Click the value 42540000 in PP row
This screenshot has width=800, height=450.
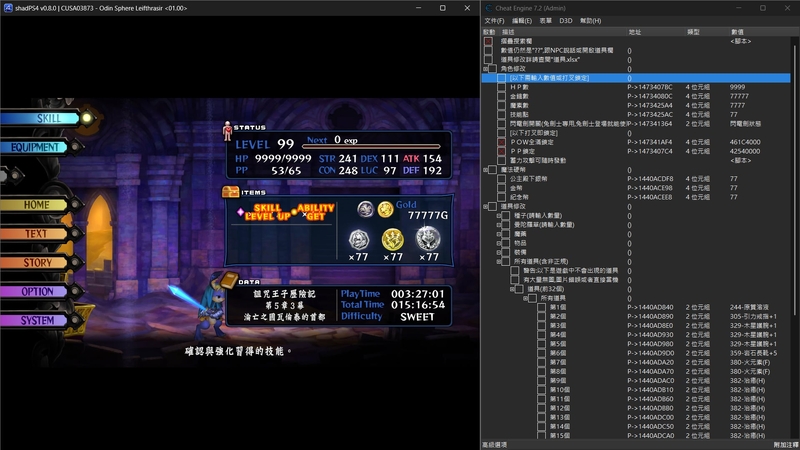tap(745, 152)
